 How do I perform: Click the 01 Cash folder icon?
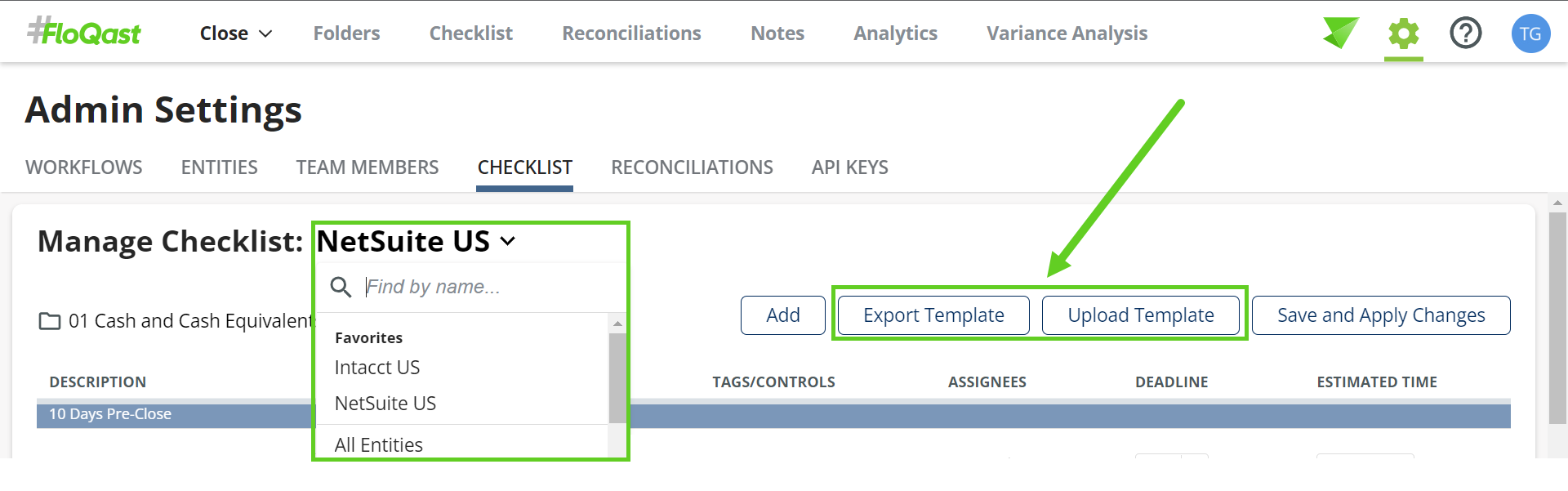coord(50,321)
